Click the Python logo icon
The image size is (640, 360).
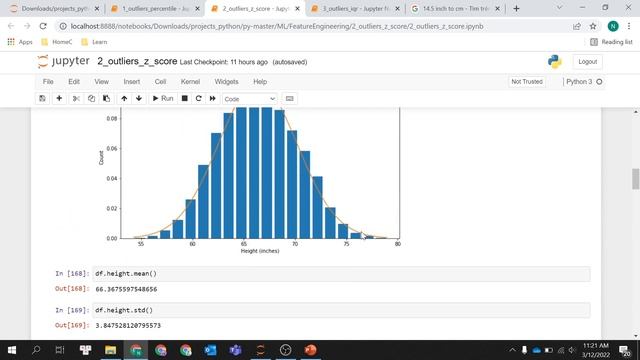click(555, 62)
